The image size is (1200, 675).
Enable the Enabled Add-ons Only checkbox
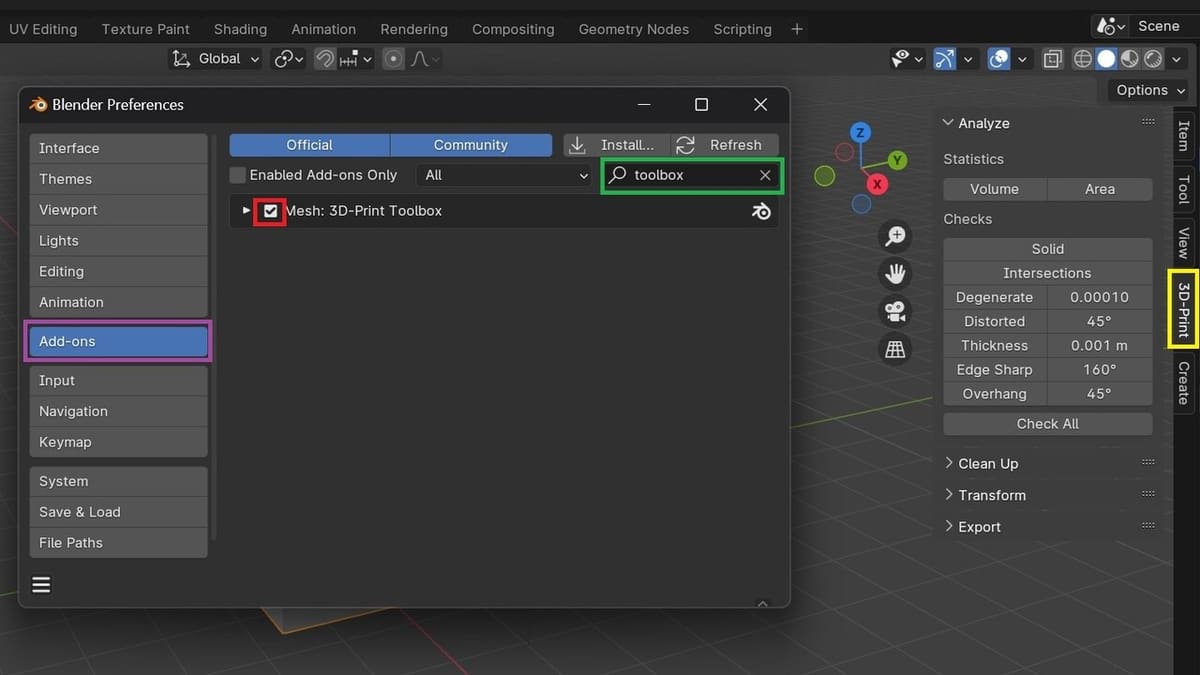tap(238, 175)
